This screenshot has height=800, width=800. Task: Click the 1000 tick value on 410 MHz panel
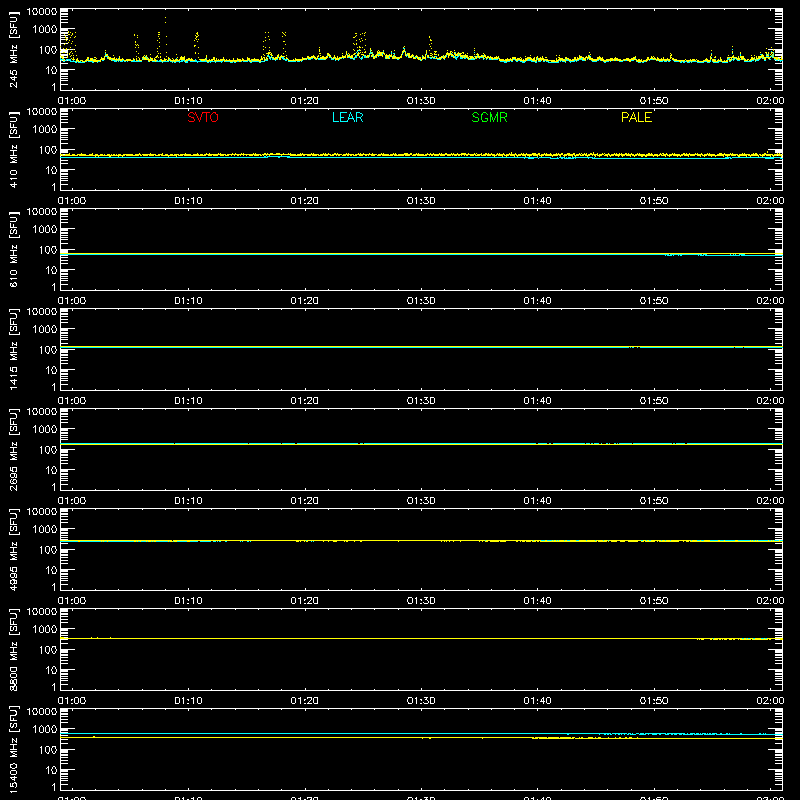(45, 130)
